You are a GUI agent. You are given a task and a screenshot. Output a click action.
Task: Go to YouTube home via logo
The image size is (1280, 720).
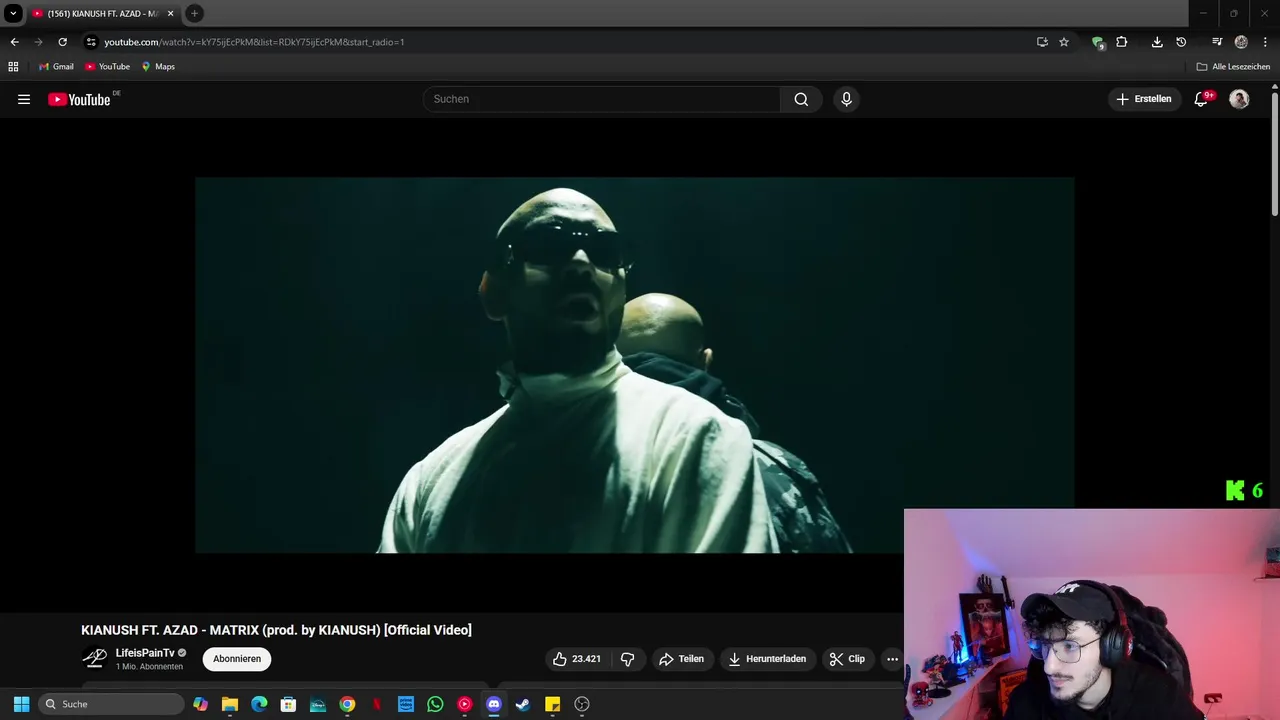[80, 99]
